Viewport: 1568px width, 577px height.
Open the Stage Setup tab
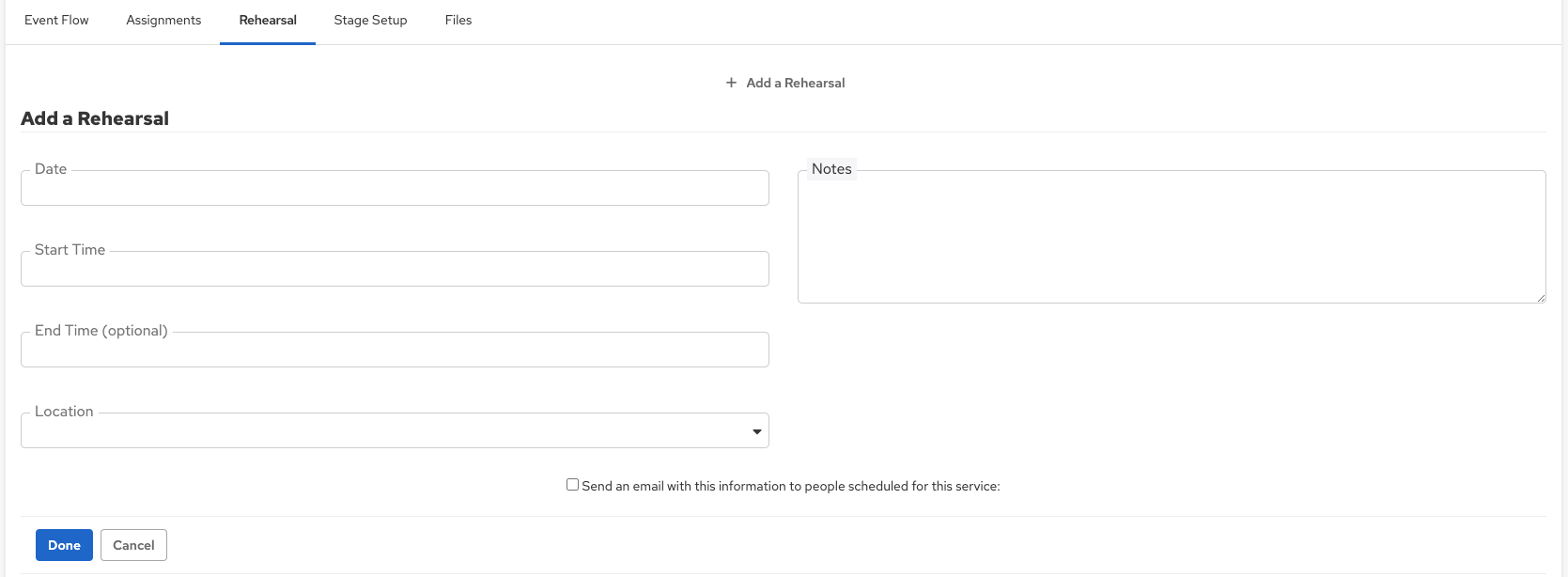point(369,20)
